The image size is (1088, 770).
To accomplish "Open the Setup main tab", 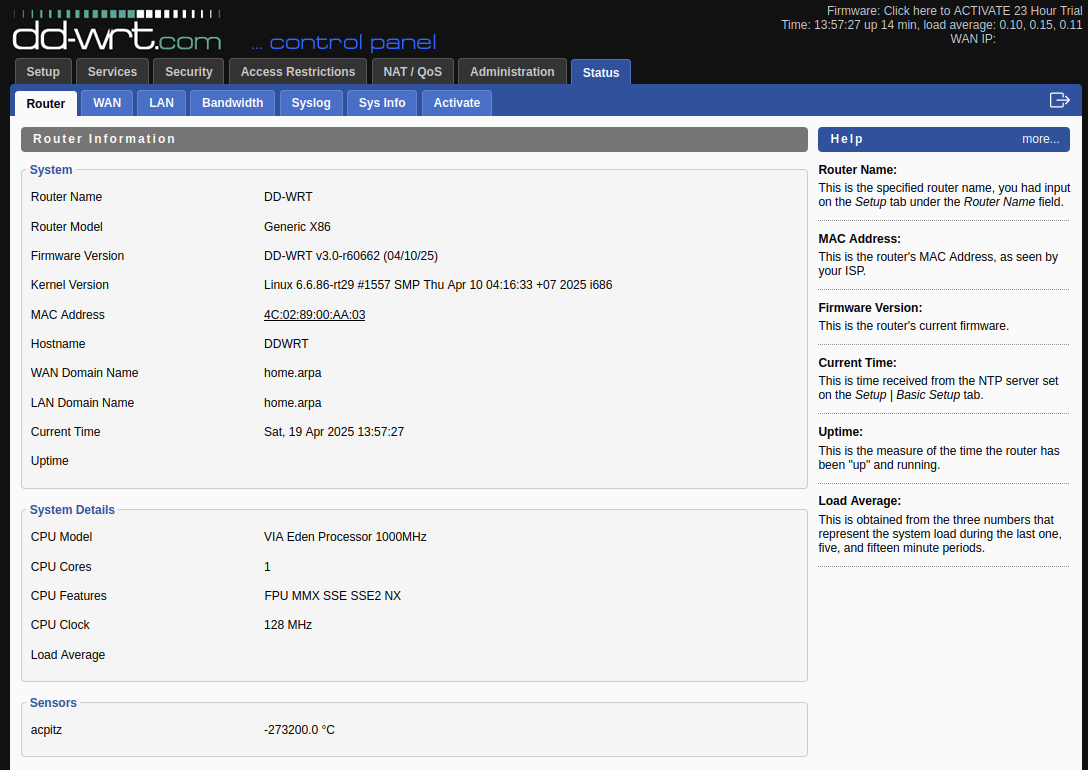I will pyautogui.click(x=43, y=71).
